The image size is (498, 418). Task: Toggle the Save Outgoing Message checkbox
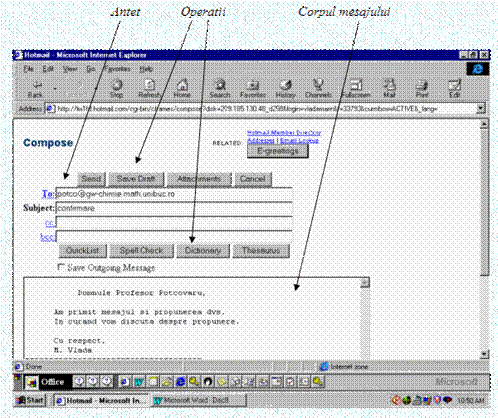[x=61, y=267]
